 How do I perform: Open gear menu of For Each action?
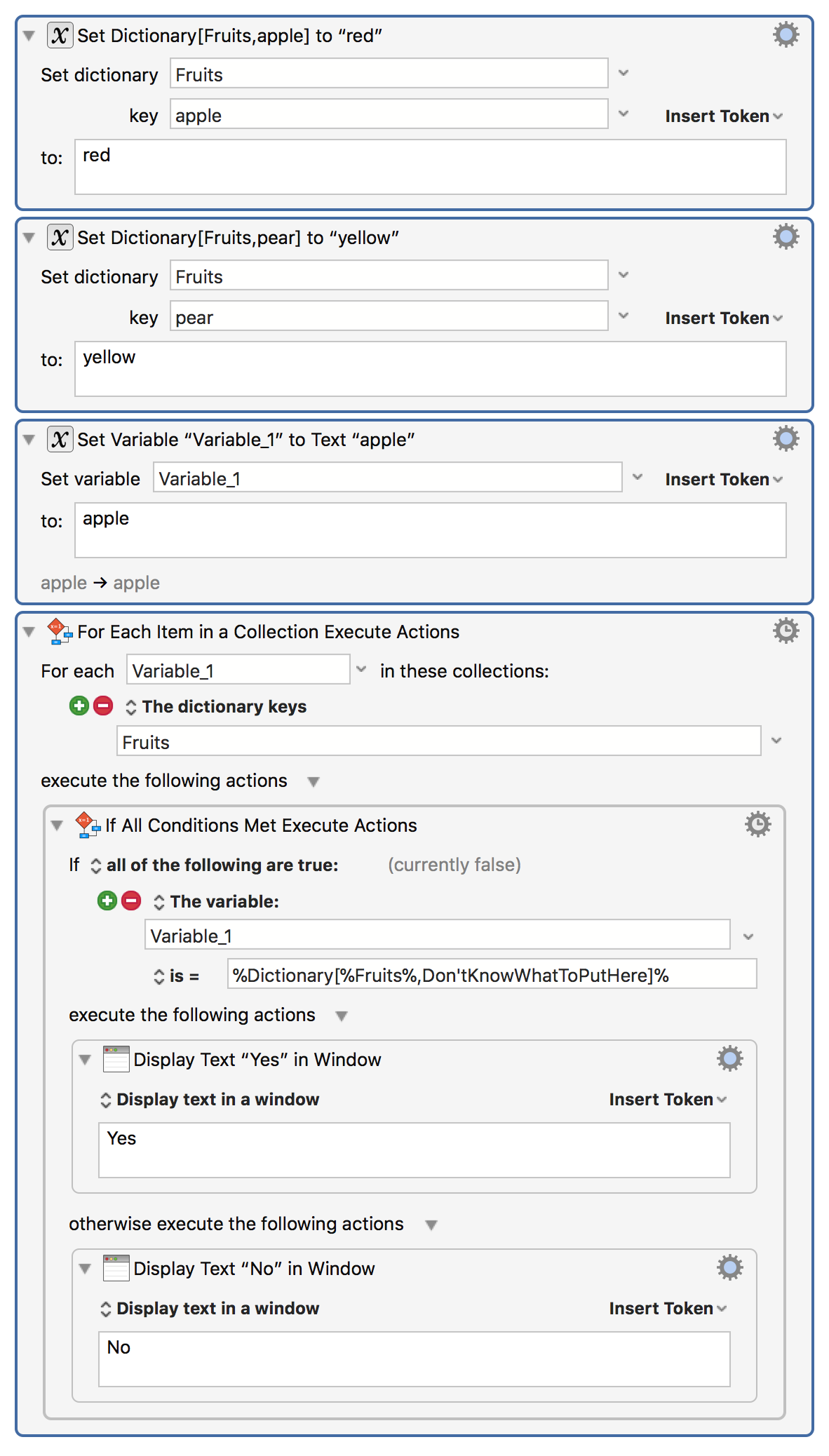786,631
